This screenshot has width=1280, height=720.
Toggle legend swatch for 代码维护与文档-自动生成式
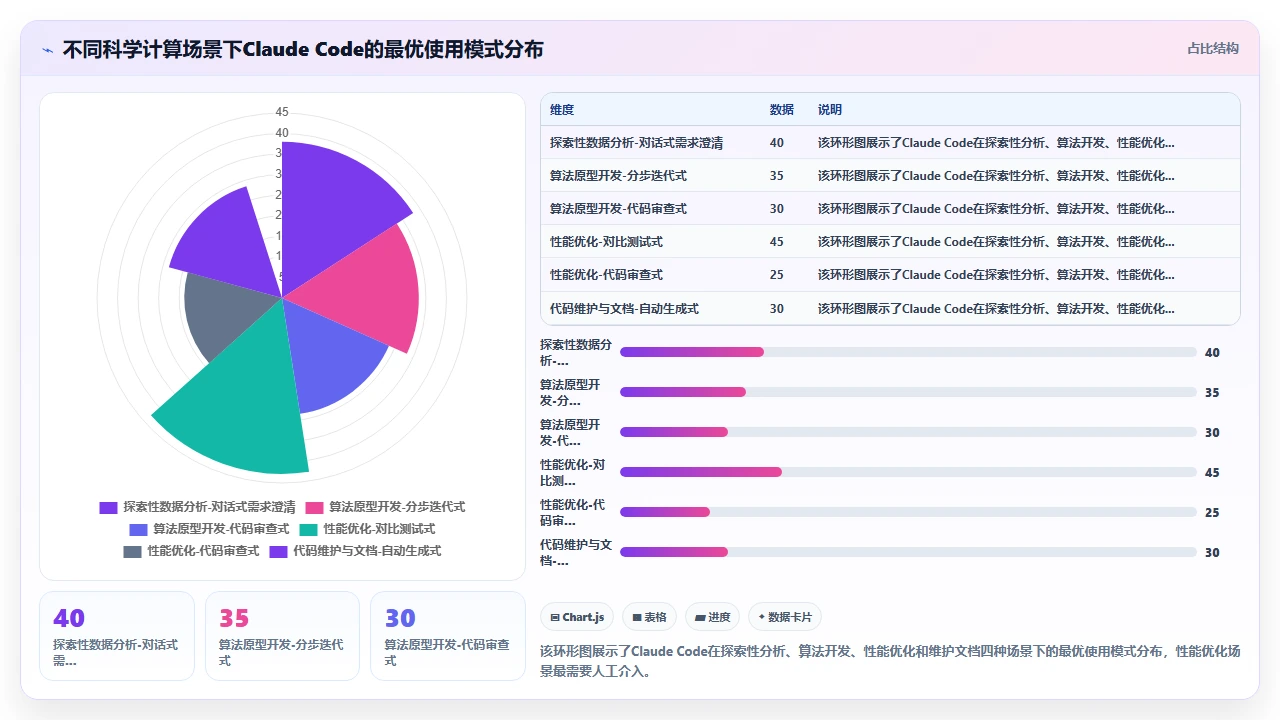coord(278,551)
